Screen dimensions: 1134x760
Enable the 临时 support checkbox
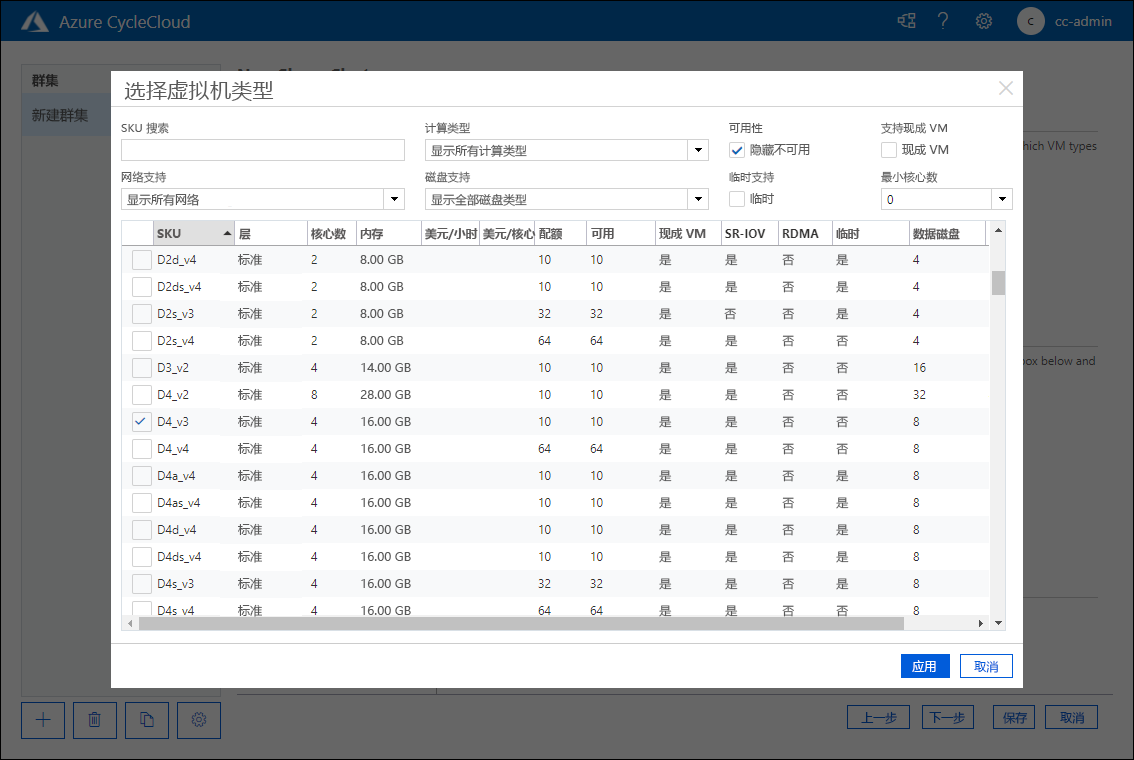point(737,199)
